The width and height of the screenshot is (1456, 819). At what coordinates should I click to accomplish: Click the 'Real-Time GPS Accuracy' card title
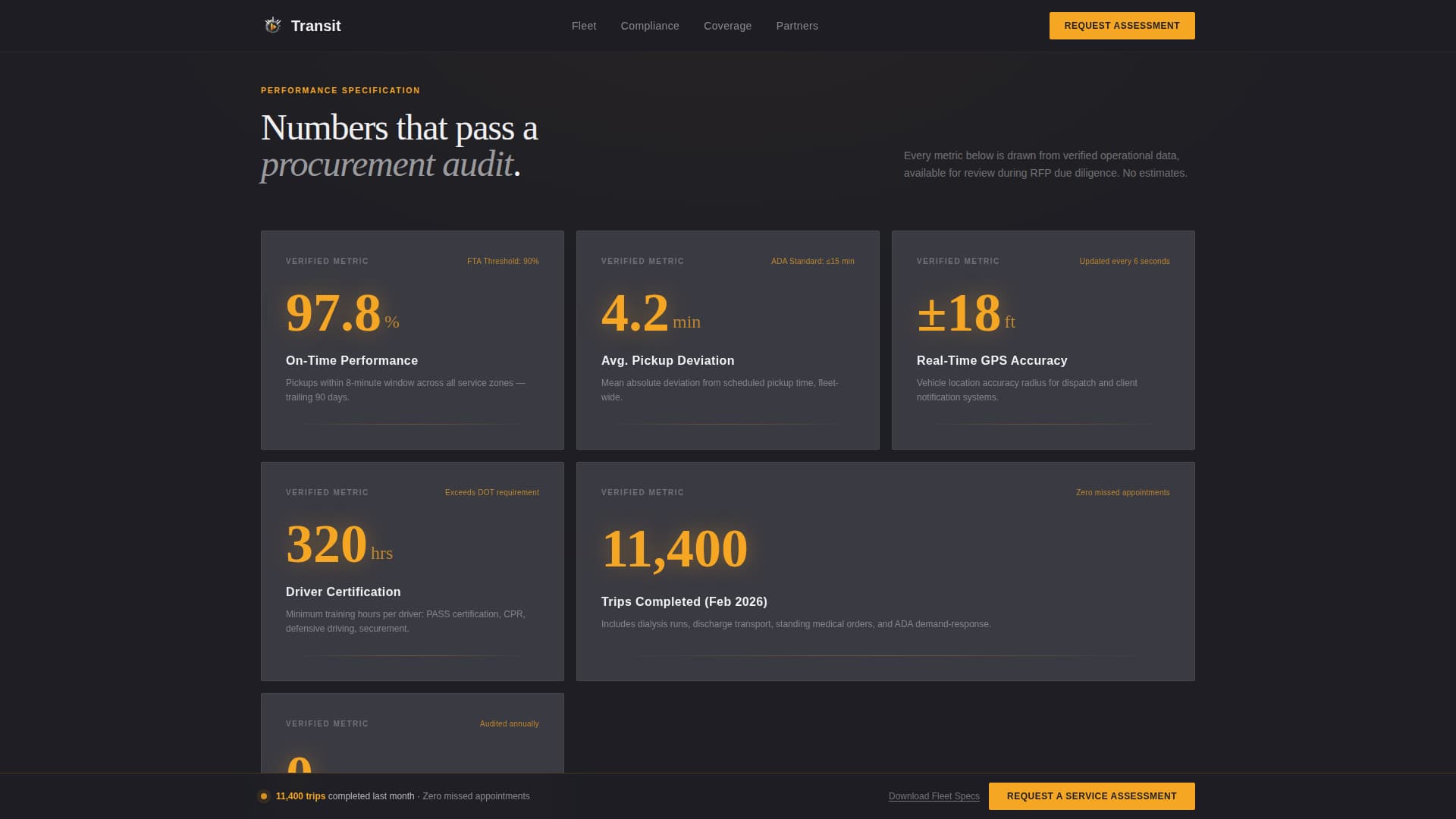992,361
